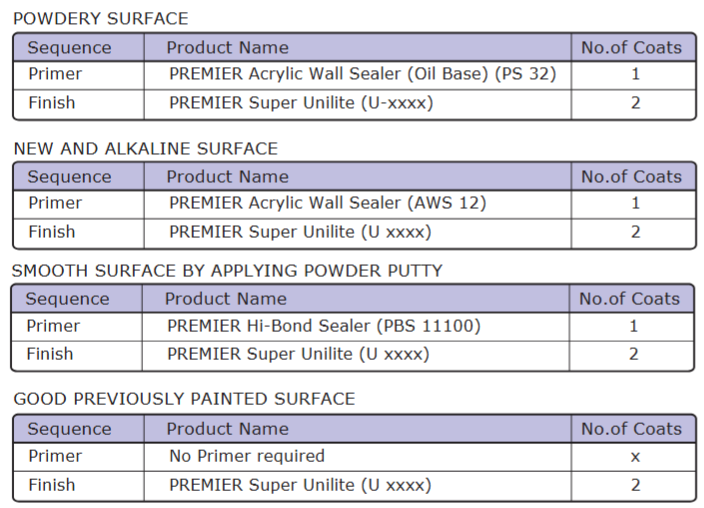Click No.of Coats header in Powdery Surface table

(631, 47)
